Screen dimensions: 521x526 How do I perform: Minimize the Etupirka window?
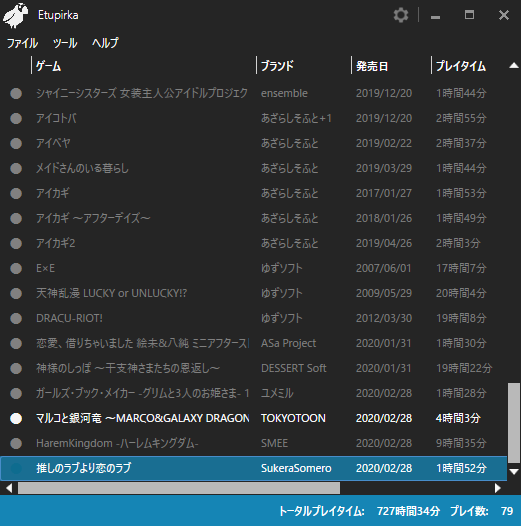[x=435, y=16]
